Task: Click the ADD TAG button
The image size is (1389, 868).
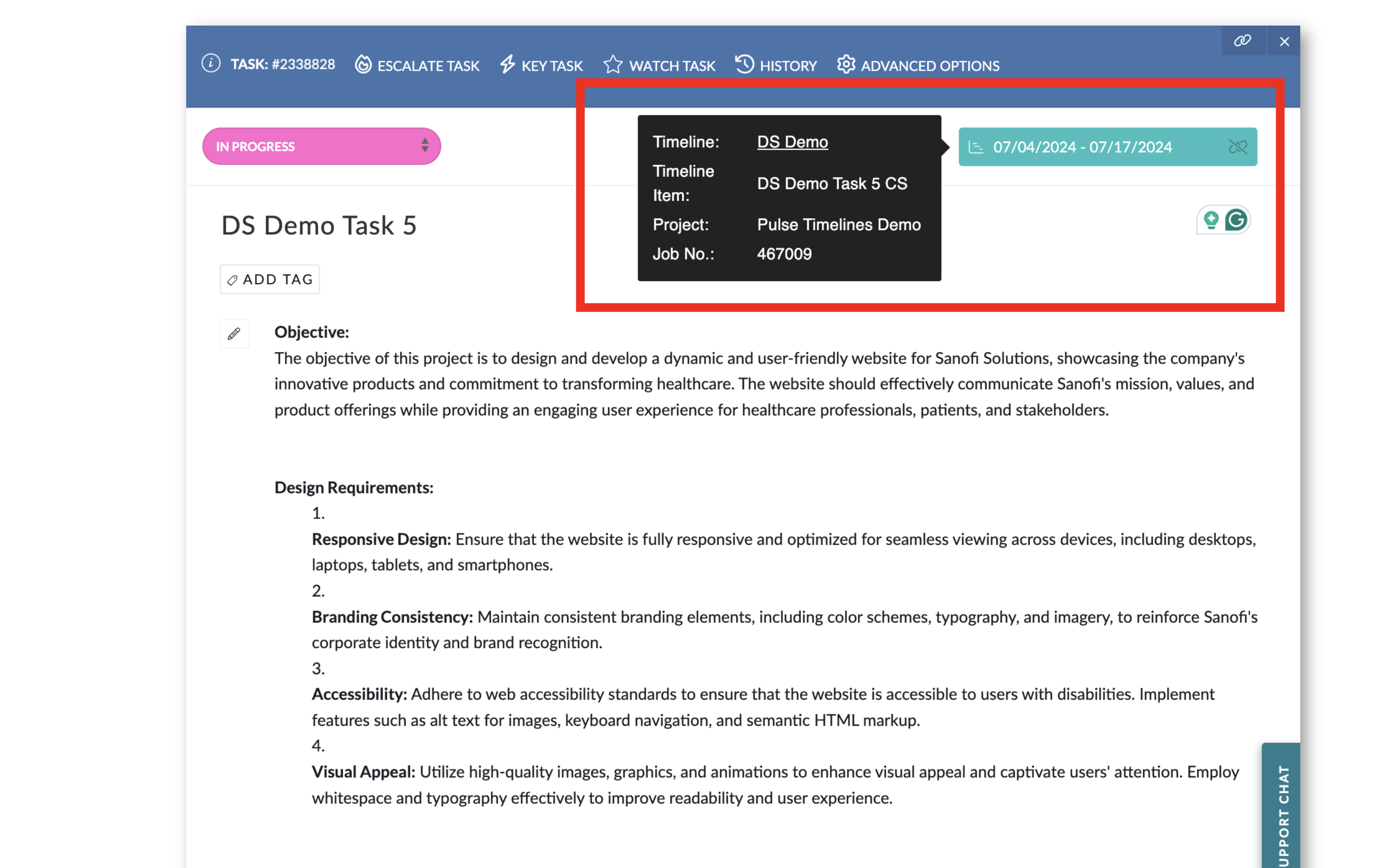Action: click(270, 280)
